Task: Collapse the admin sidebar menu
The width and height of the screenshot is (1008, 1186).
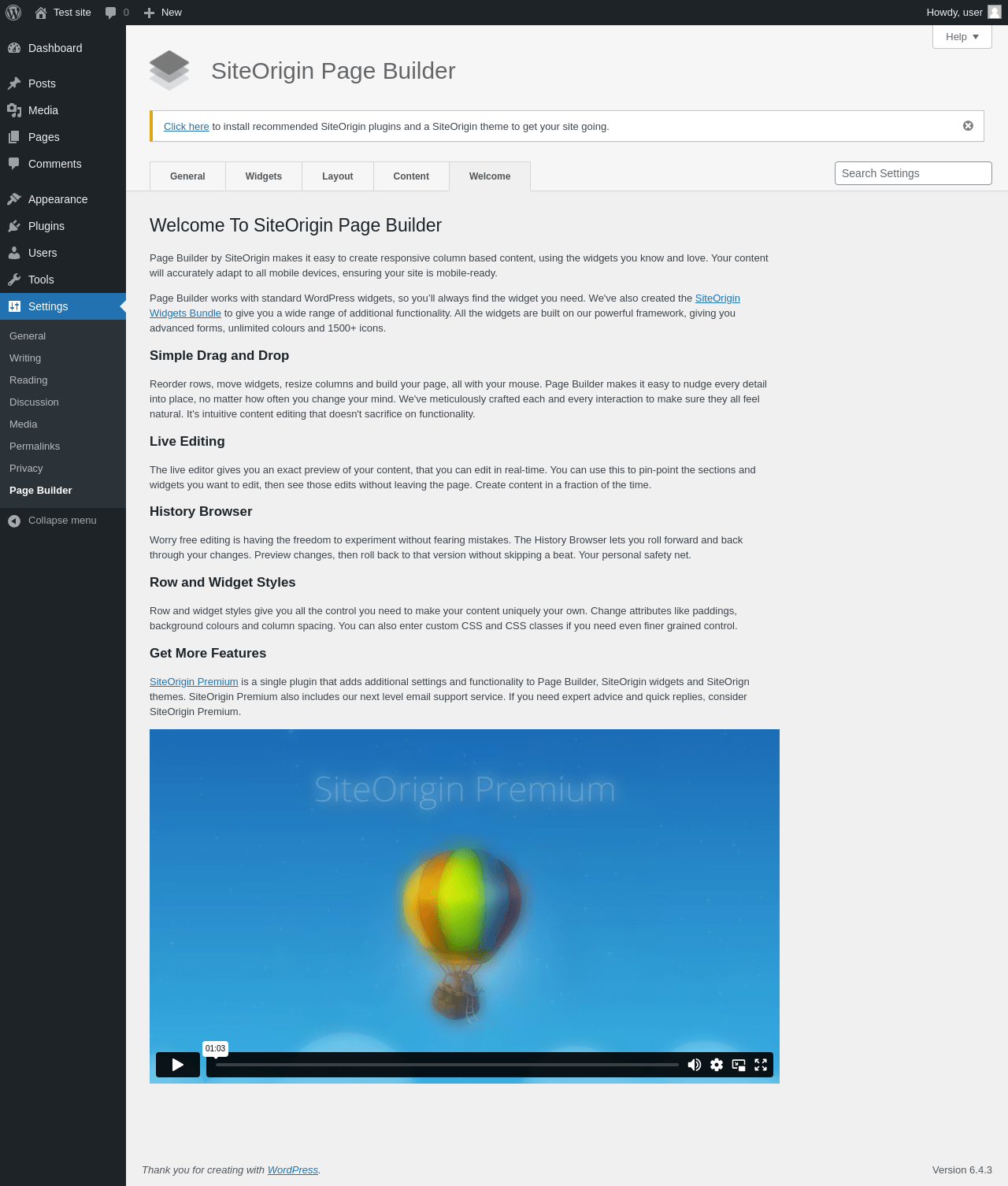Action: click(63, 521)
